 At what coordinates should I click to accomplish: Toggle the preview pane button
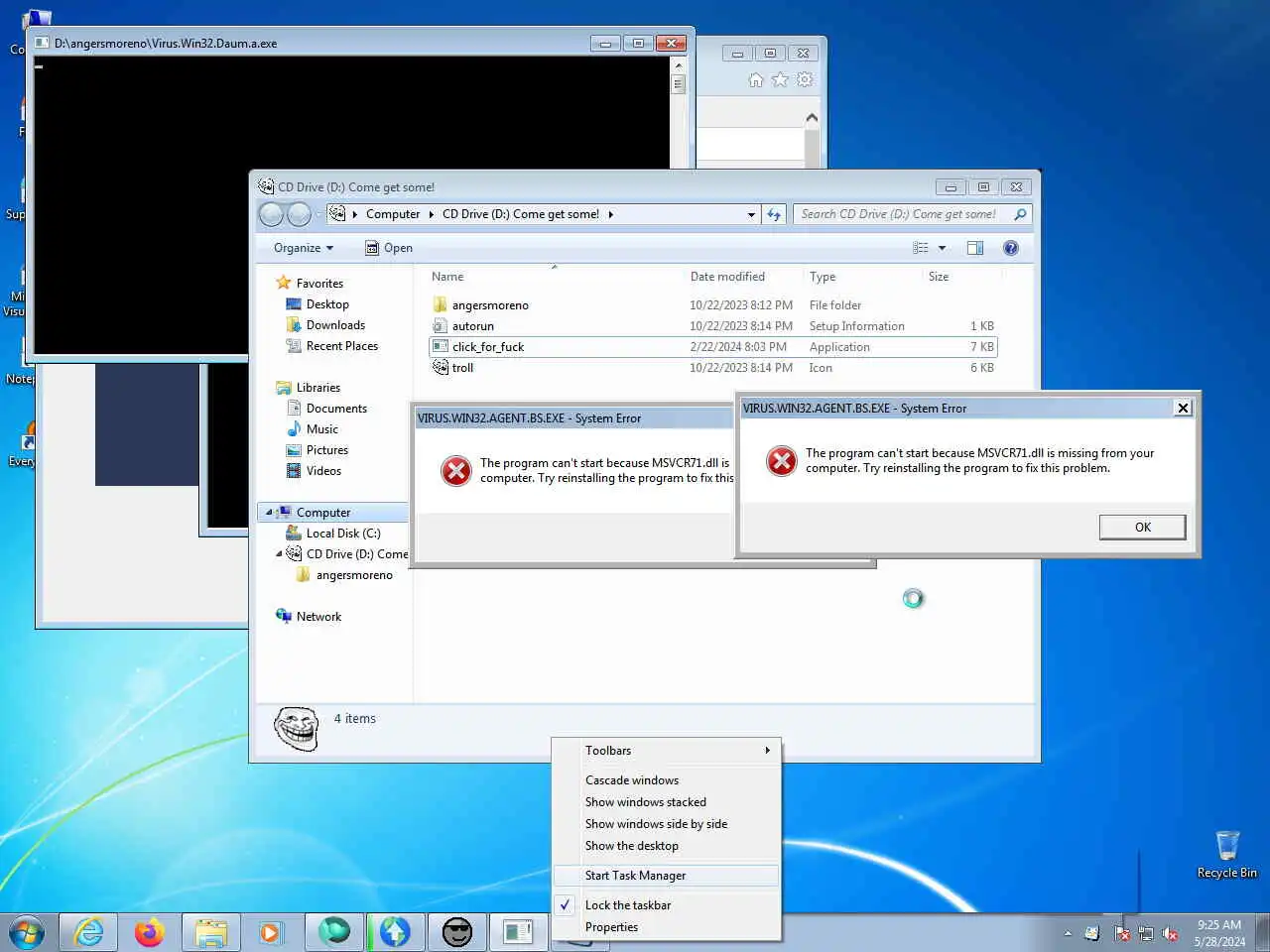point(975,248)
